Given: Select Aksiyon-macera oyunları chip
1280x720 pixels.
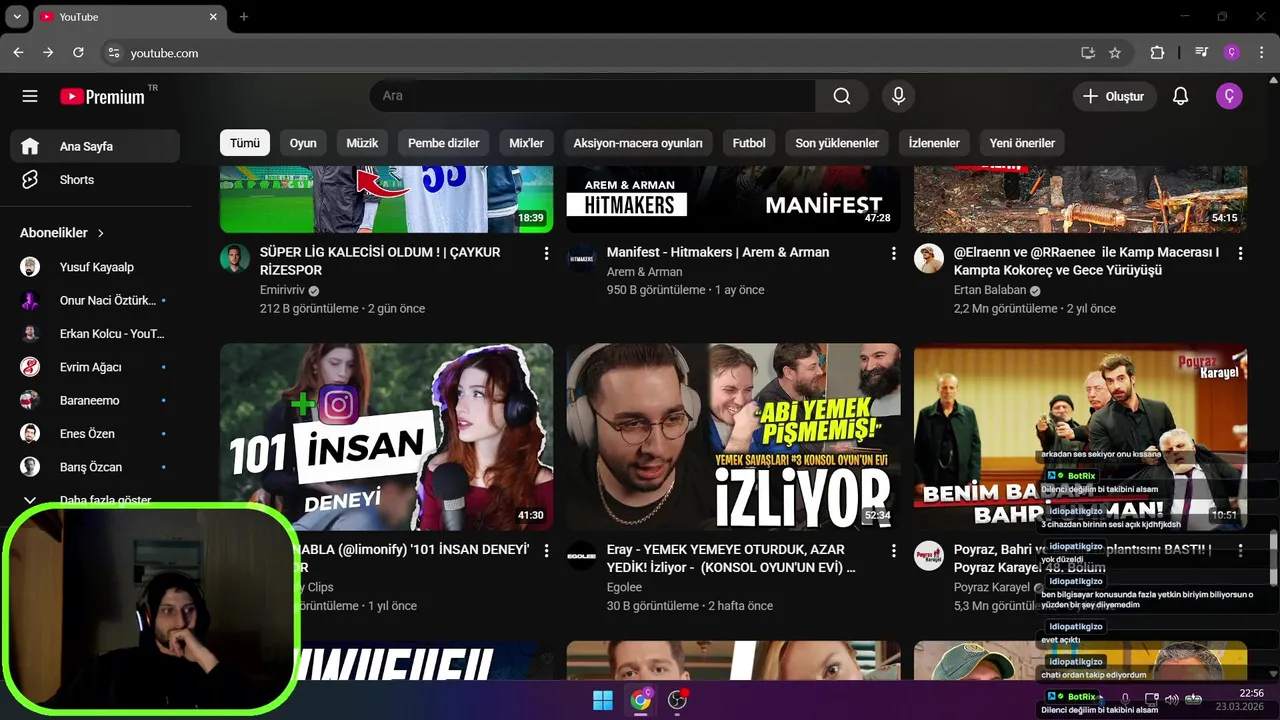Looking at the screenshot, I should (x=638, y=143).
